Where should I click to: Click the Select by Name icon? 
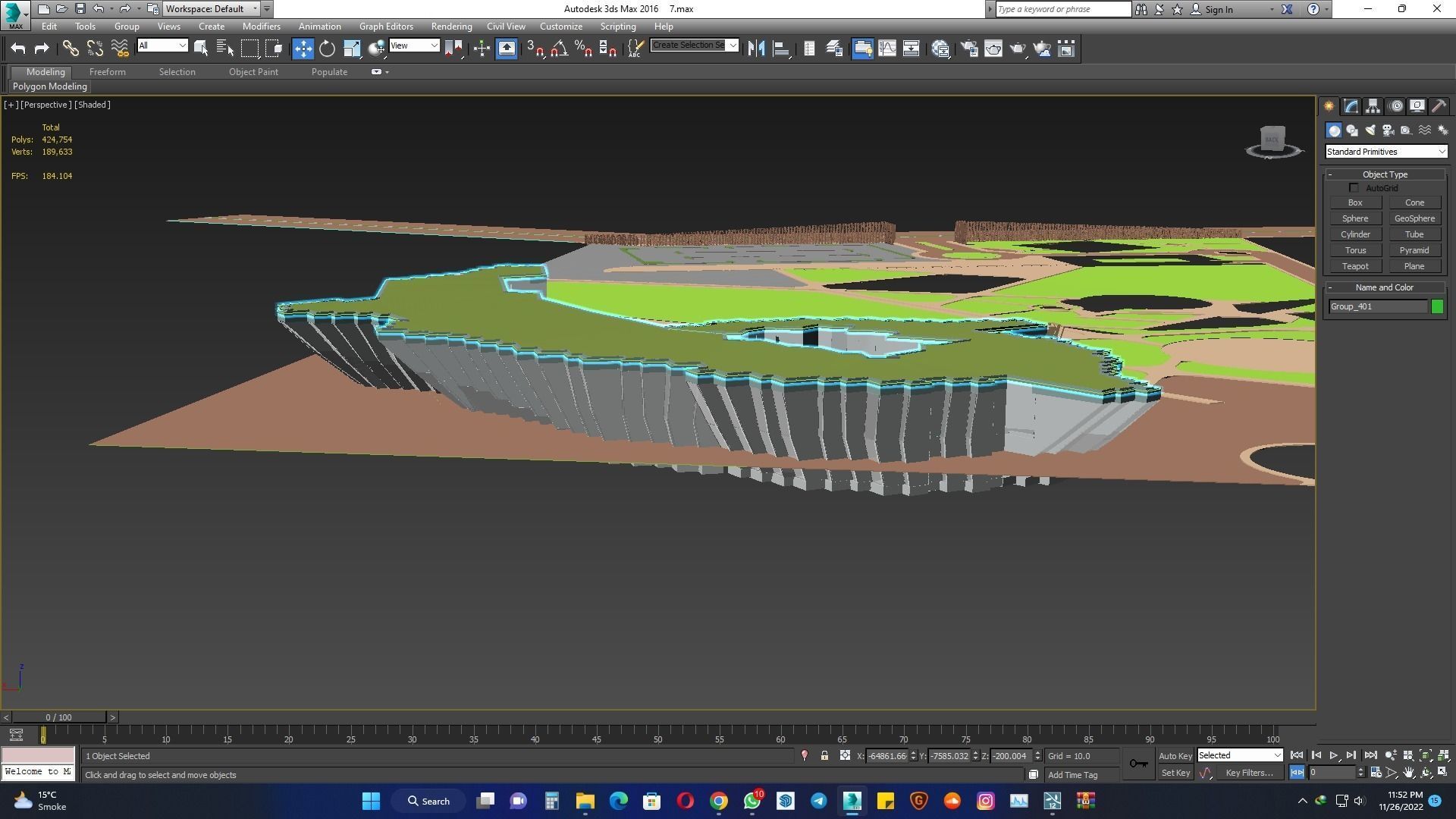[225, 49]
